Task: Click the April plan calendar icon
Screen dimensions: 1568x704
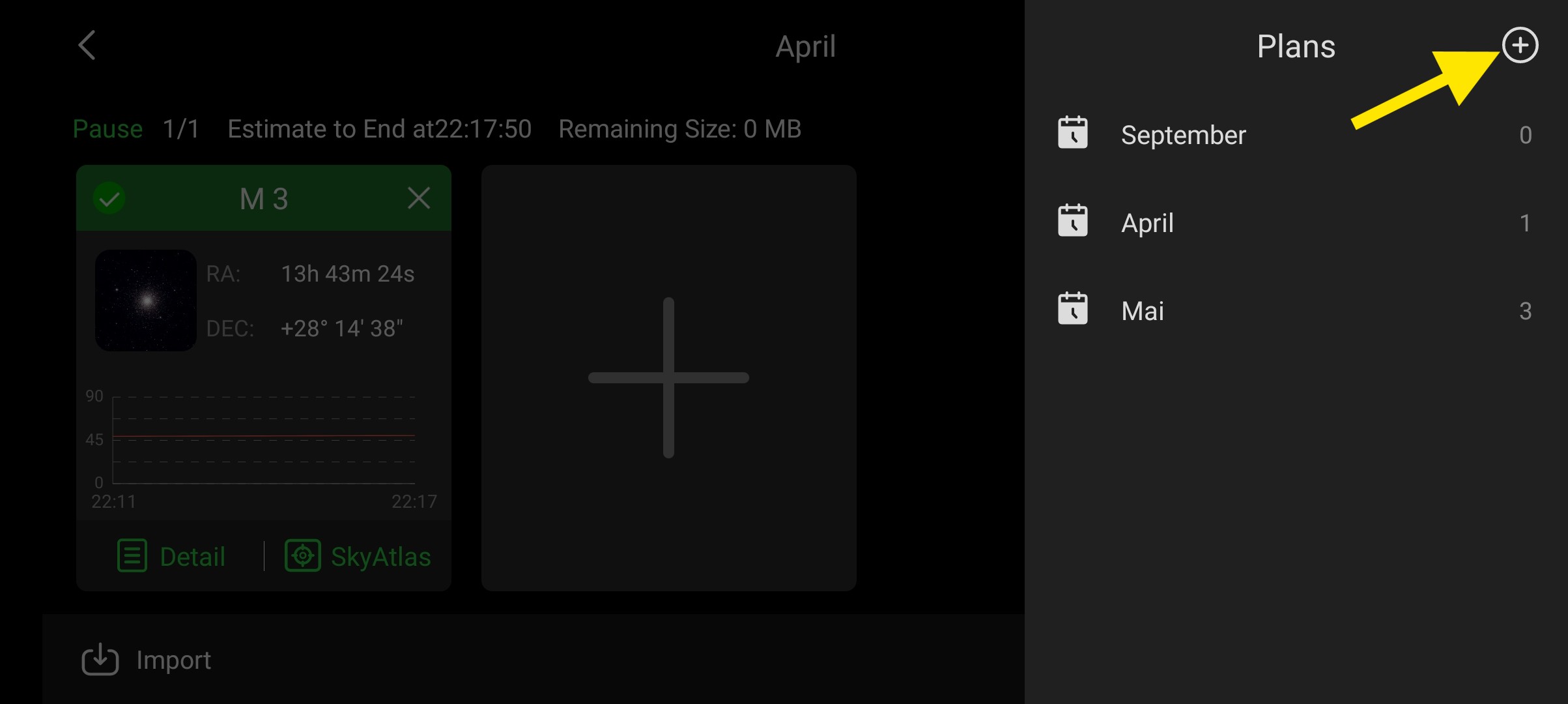Action: point(1072,221)
